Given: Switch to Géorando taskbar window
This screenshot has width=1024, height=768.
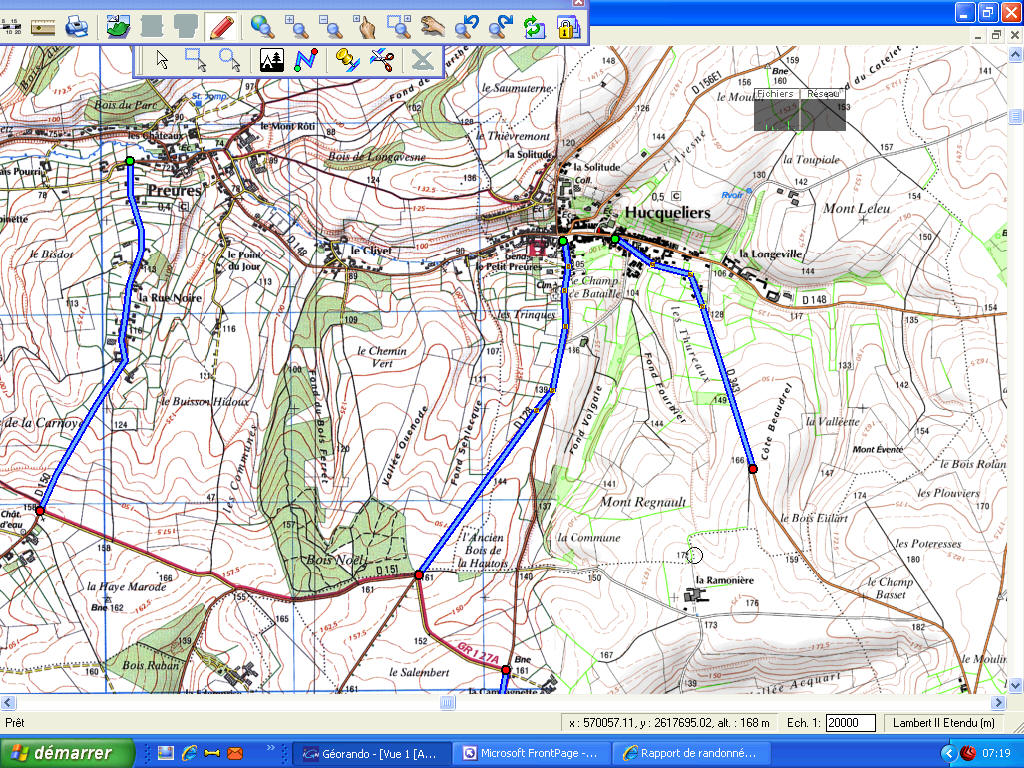Looking at the screenshot, I should pos(371,754).
